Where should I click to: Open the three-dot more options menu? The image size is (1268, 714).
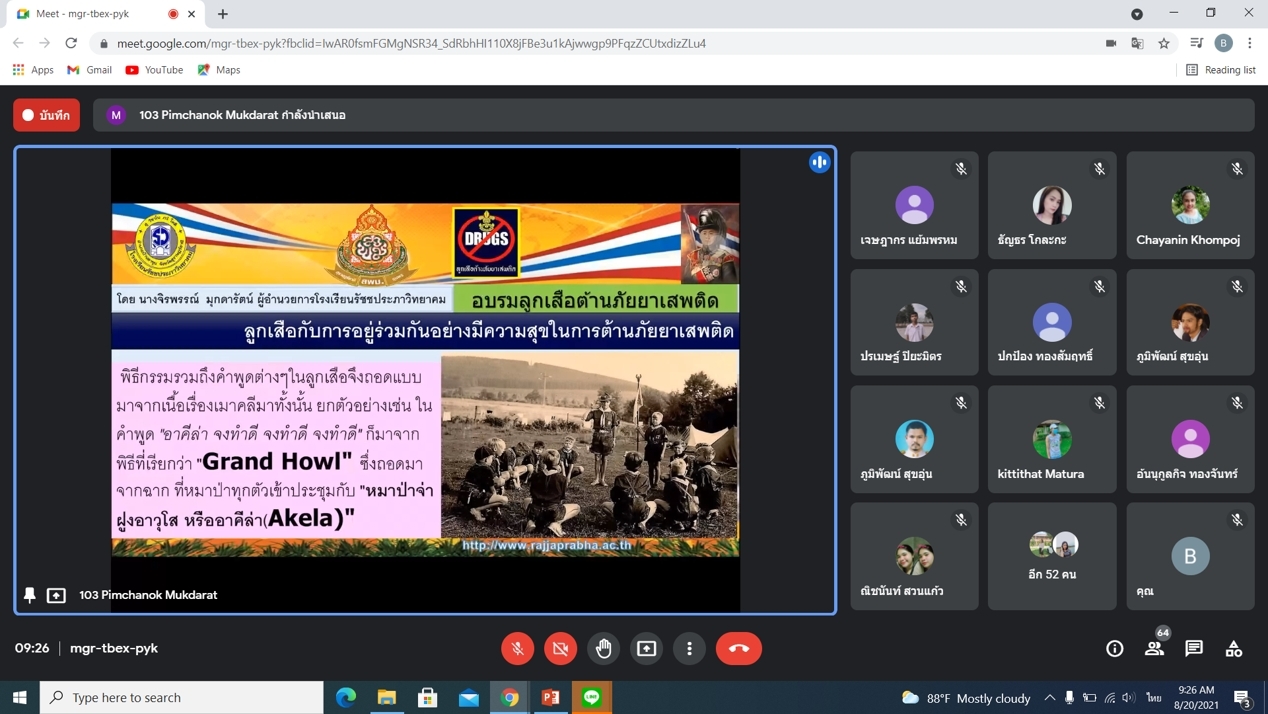pos(689,648)
